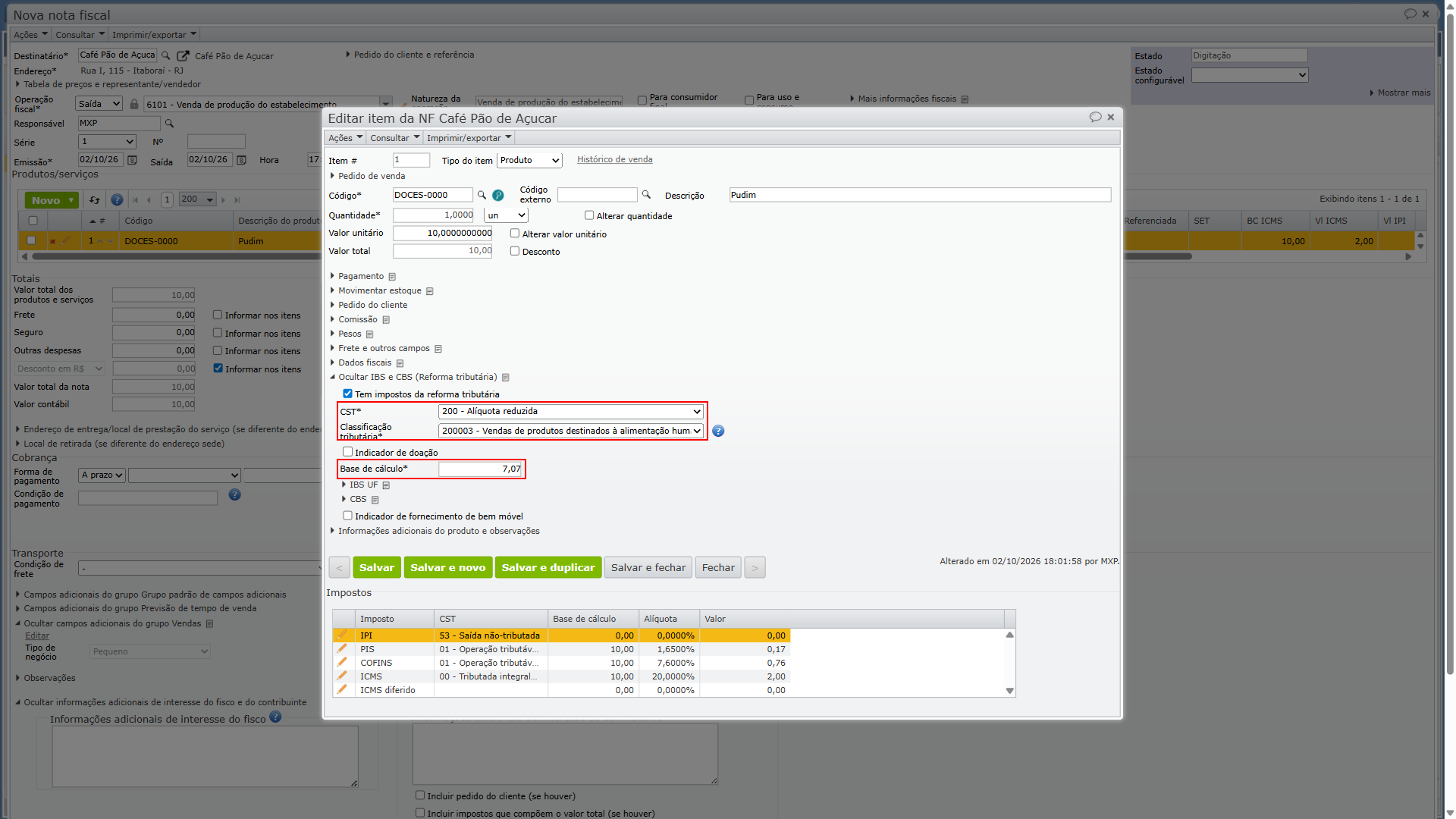The image size is (1456, 819).
Task: Tick the Desconto checkbox
Action: point(515,251)
